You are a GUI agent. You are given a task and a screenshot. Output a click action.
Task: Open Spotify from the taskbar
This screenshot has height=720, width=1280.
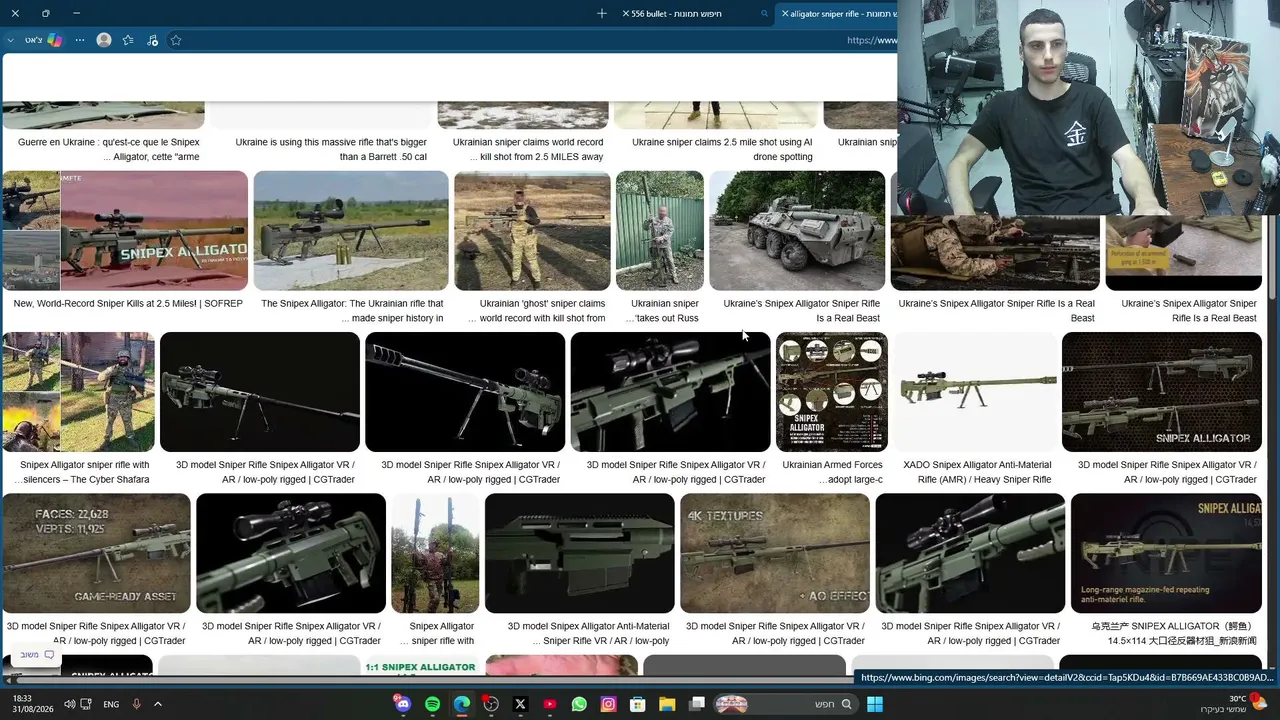pyautogui.click(x=432, y=704)
